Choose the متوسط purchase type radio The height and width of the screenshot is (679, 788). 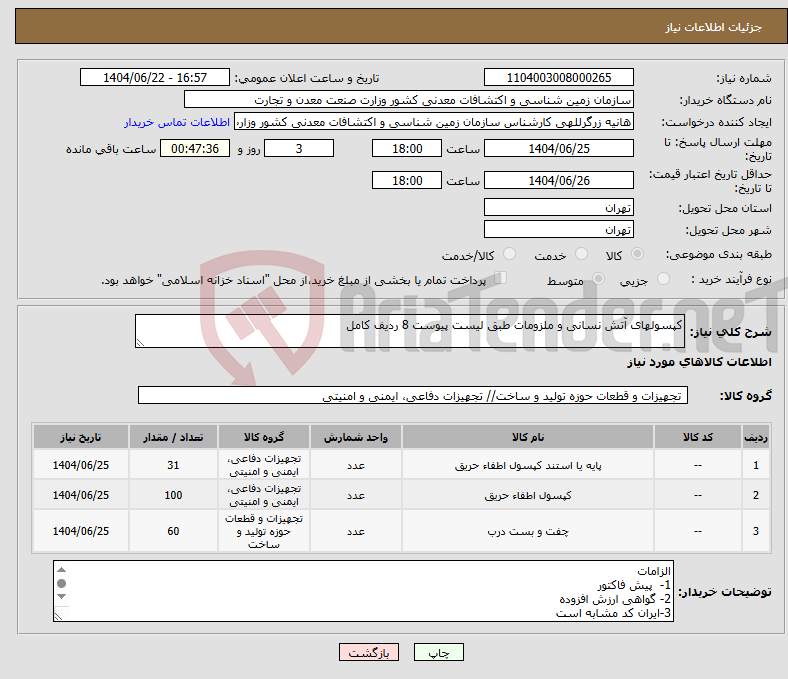pyautogui.click(x=598, y=278)
